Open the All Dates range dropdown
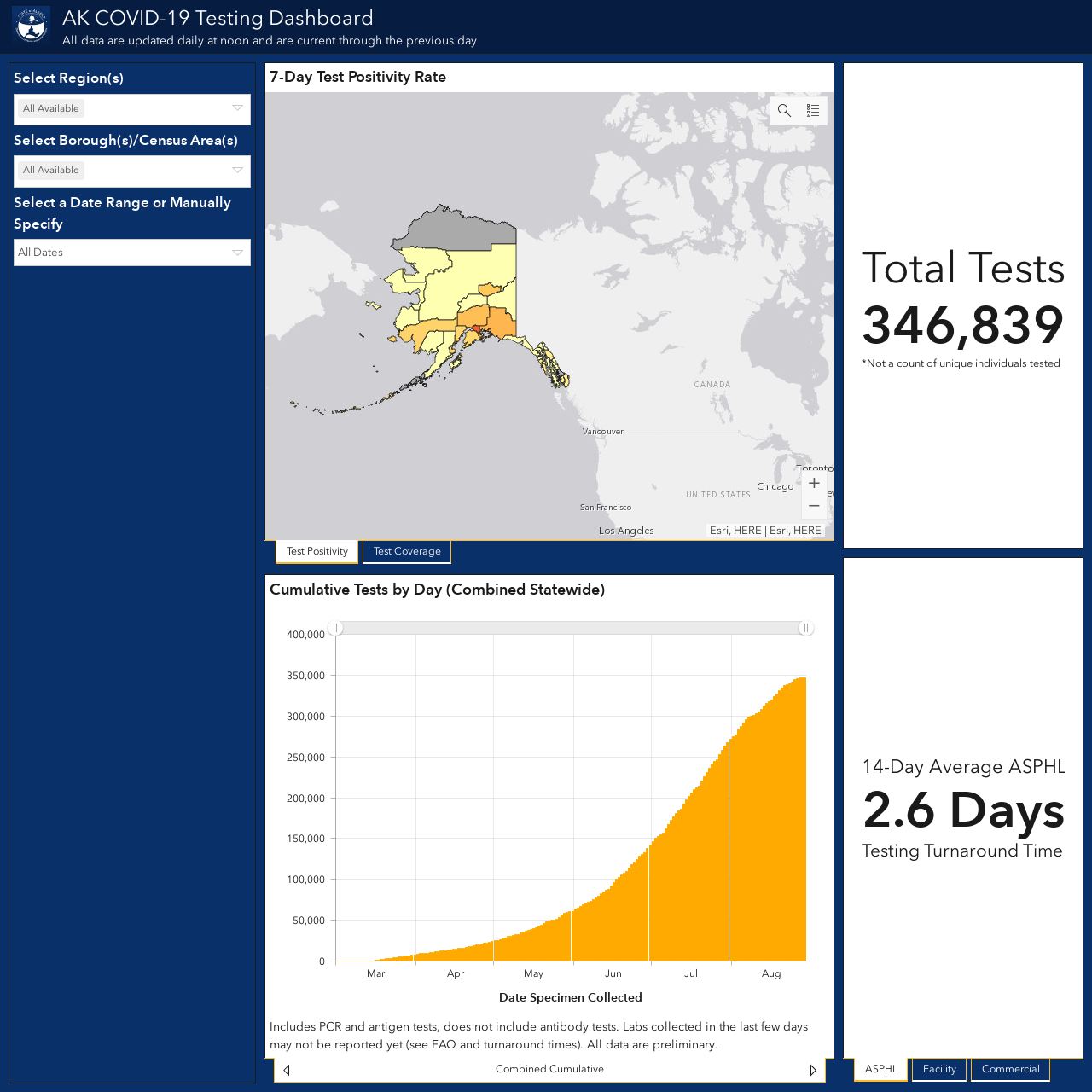Screen dimensions: 1092x1092 132,253
